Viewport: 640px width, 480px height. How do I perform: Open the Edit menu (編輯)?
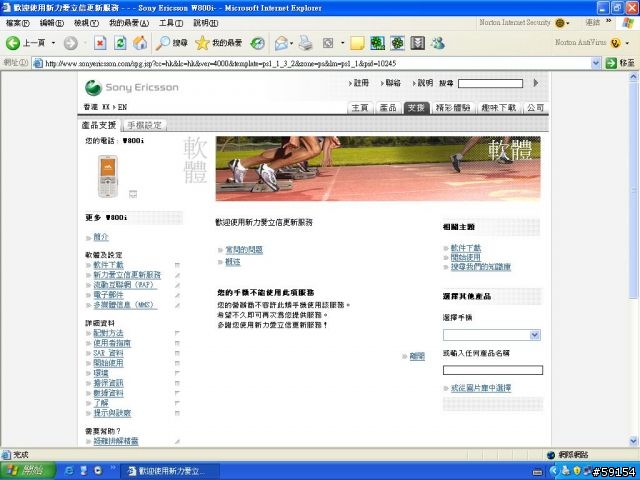click(52, 23)
